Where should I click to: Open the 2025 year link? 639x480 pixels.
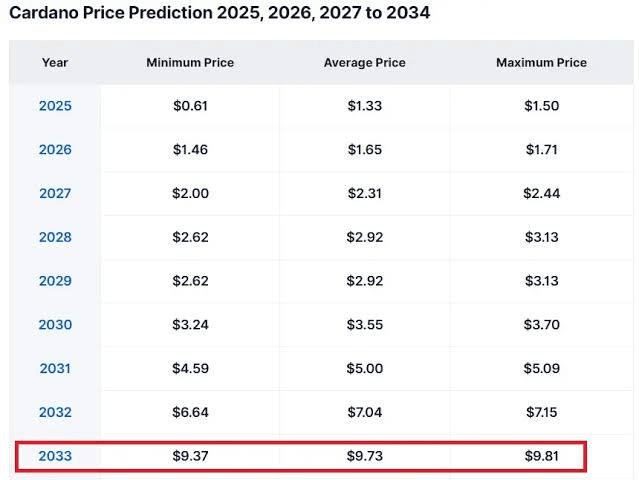coord(55,106)
